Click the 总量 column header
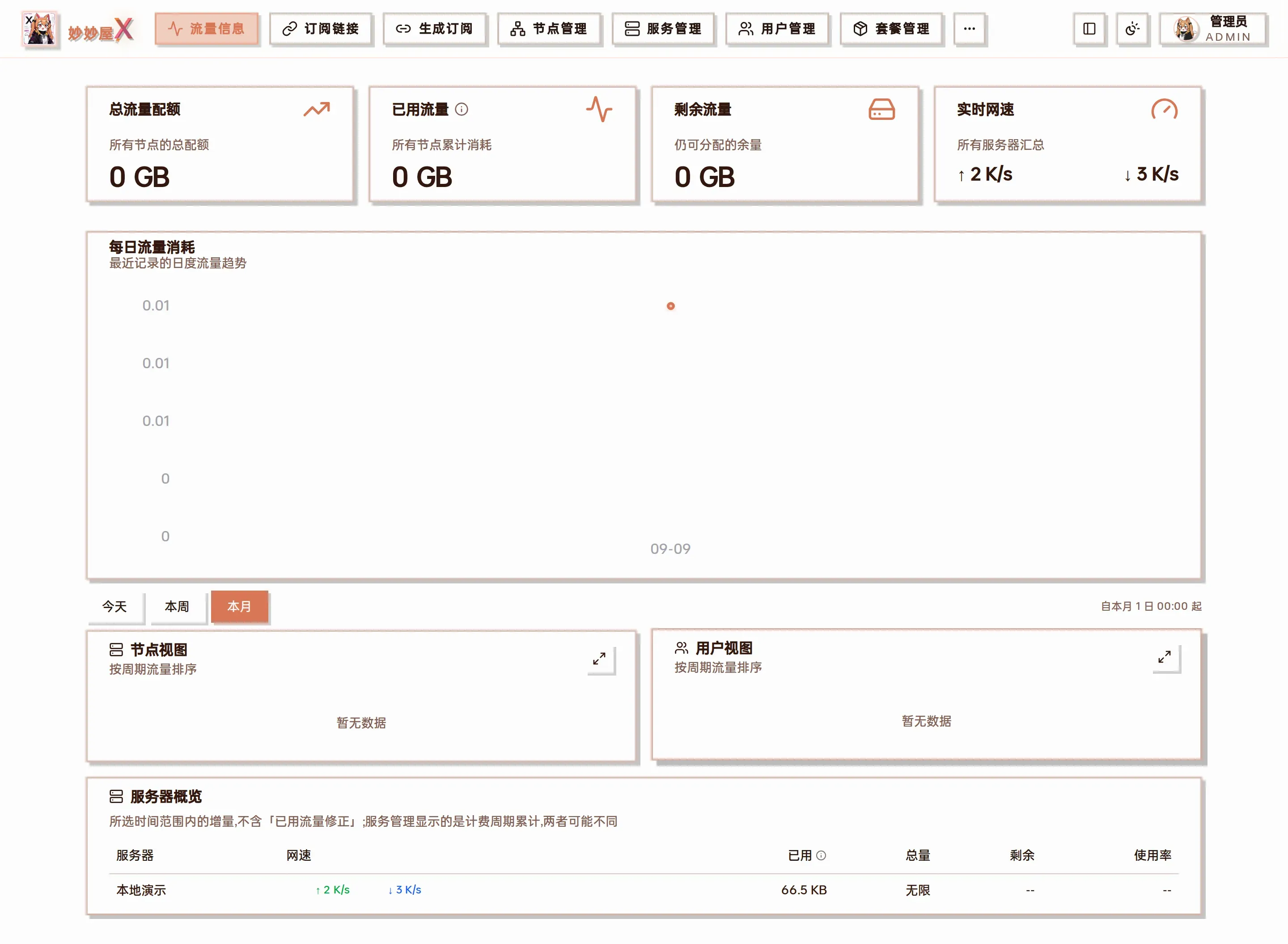Screen dimensions: 1288x944 click(918, 855)
